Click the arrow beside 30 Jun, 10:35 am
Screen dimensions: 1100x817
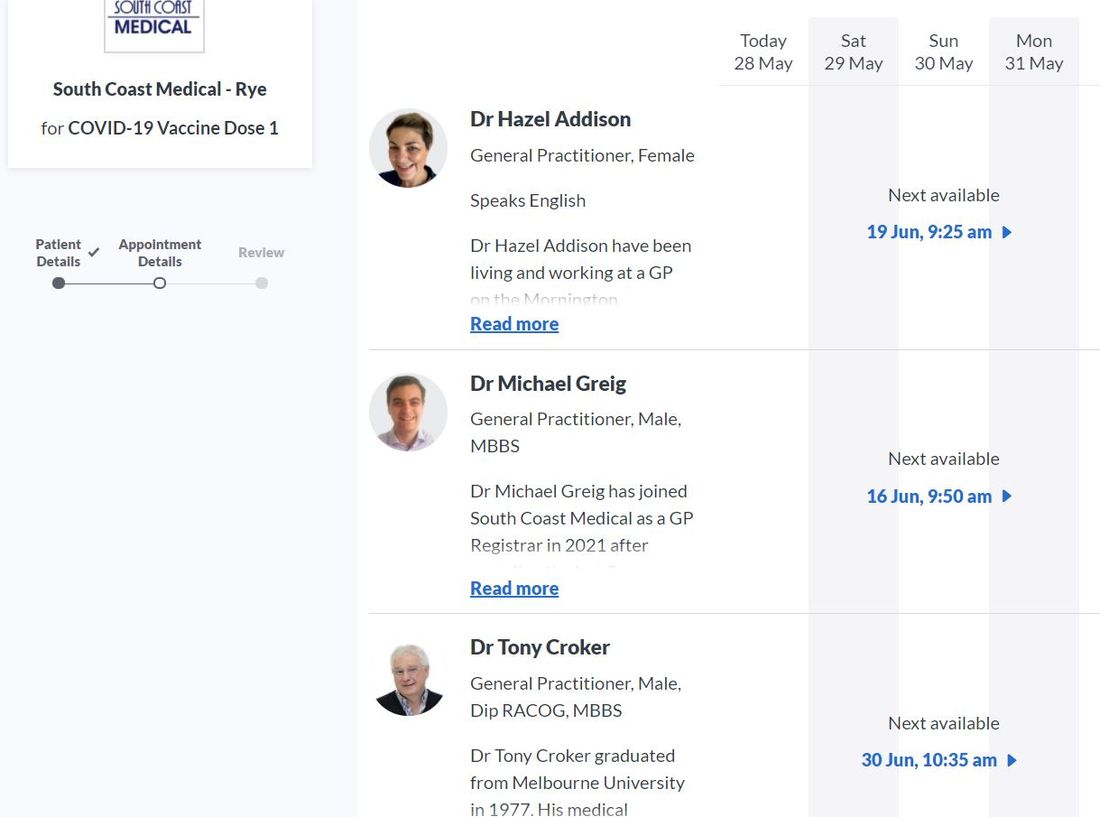(1012, 760)
